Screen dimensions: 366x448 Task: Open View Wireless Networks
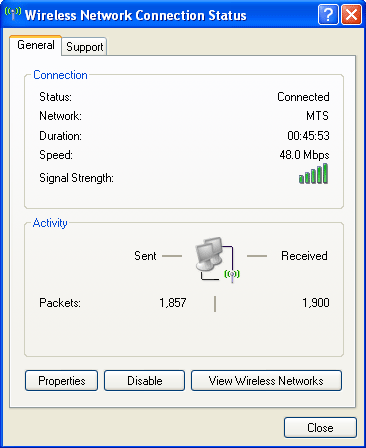coord(266,380)
